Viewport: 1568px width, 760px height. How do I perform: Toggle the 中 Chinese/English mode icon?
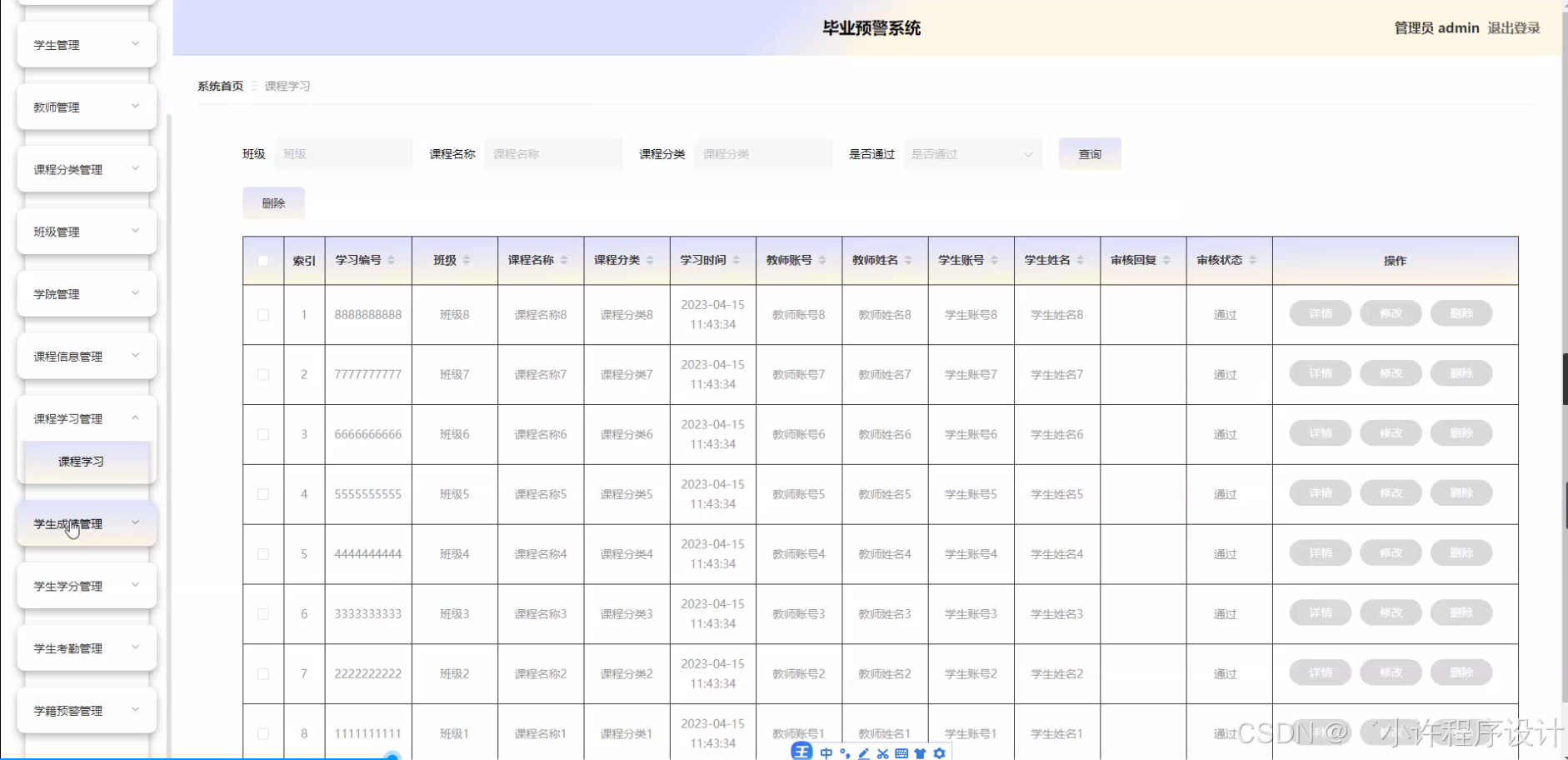[x=826, y=753]
